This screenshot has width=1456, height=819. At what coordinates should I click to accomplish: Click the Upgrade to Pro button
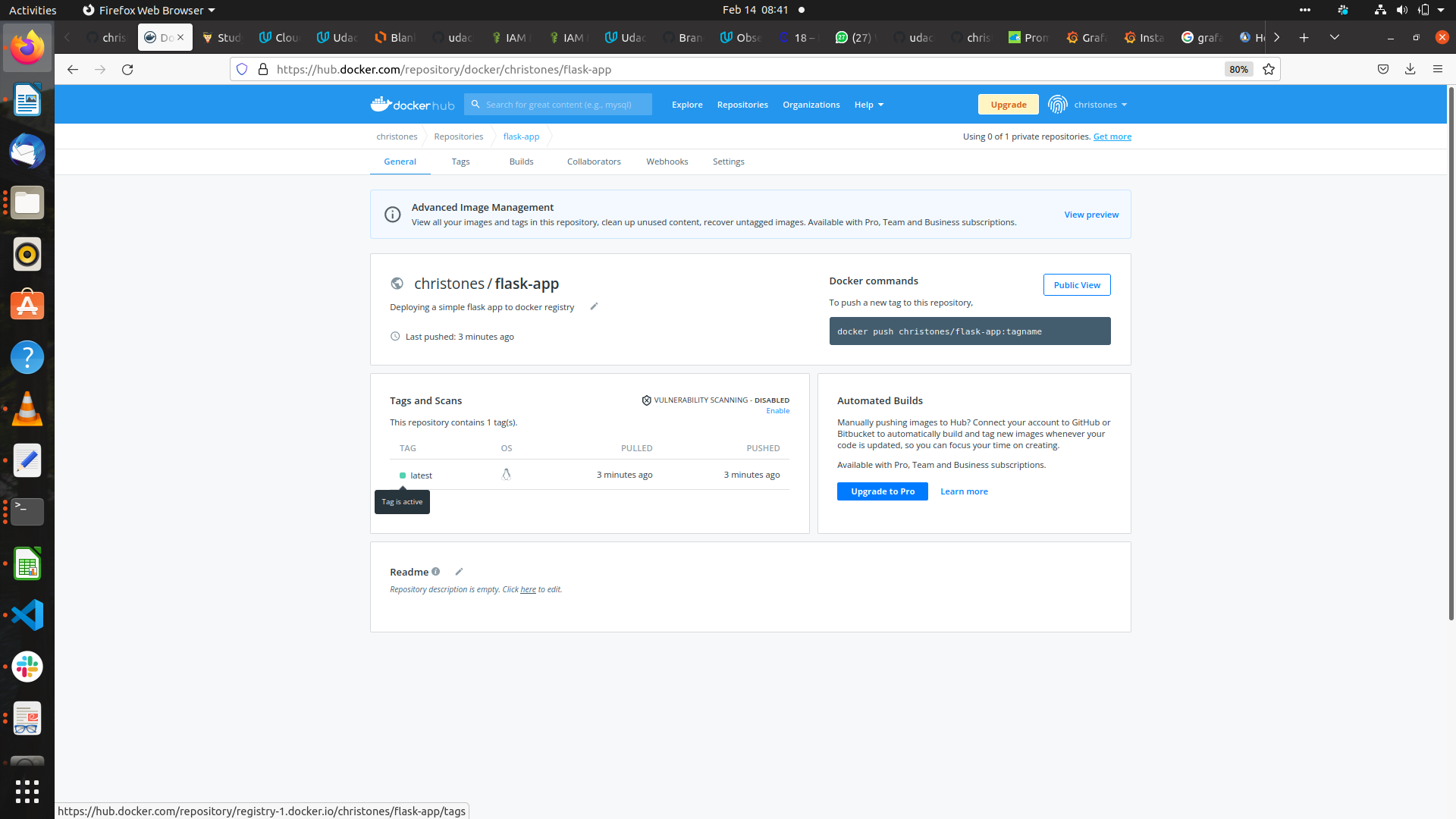tap(882, 491)
